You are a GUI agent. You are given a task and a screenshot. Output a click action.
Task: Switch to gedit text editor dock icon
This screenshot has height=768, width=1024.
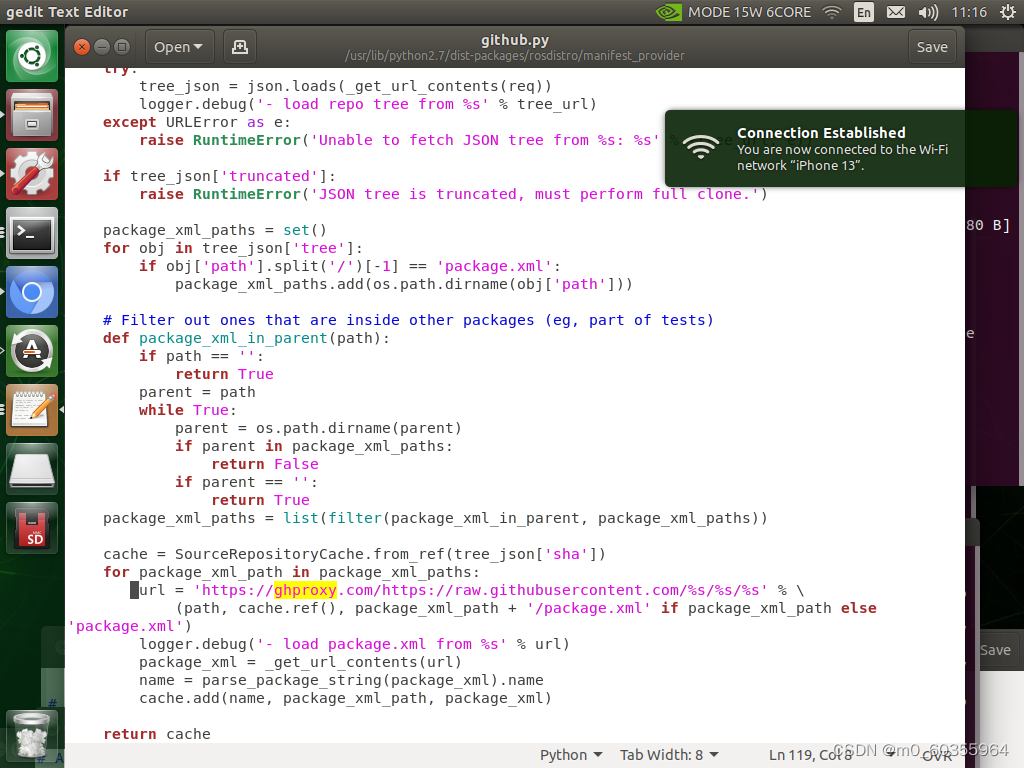tap(32, 409)
